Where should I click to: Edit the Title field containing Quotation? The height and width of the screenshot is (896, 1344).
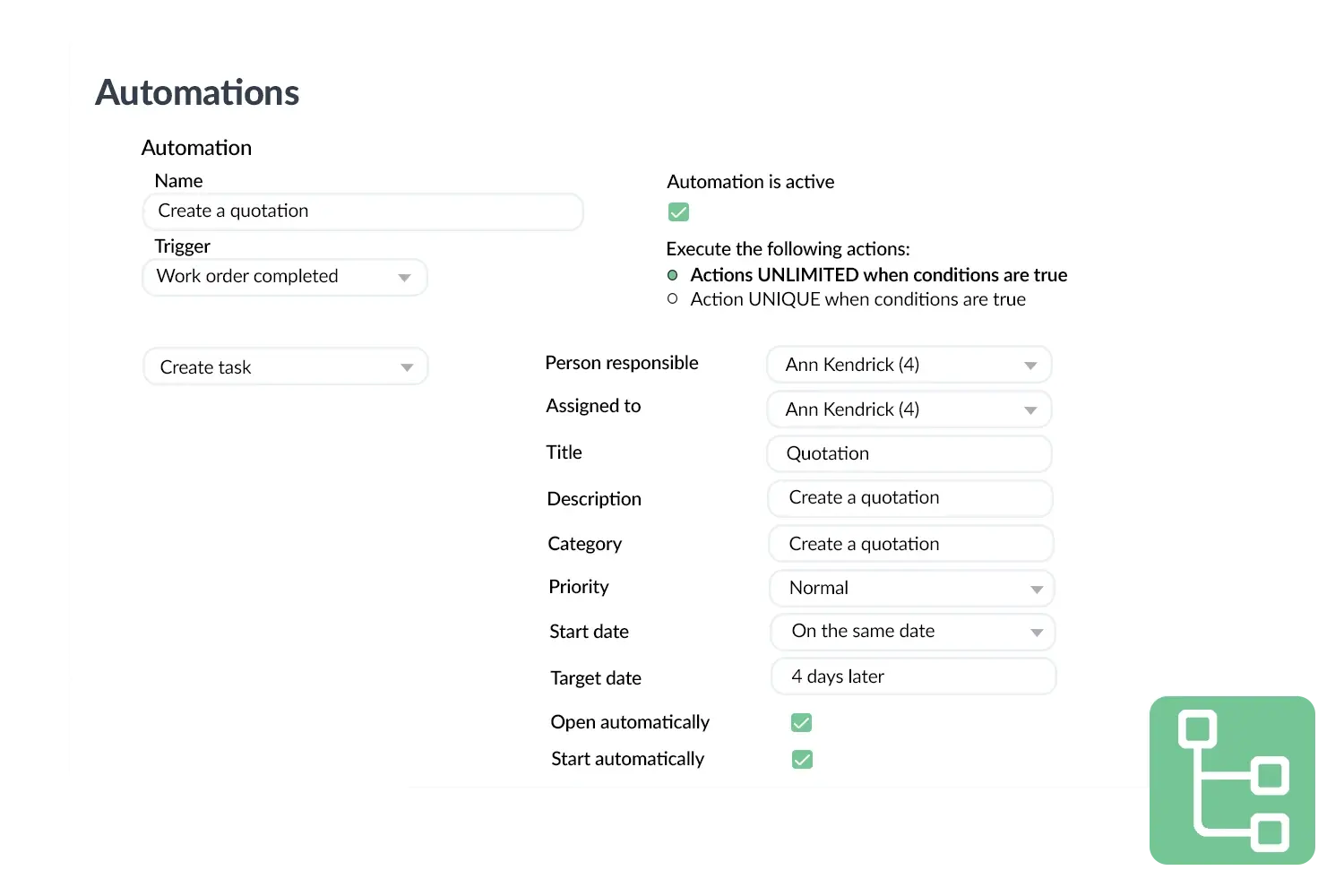tap(908, 453)
